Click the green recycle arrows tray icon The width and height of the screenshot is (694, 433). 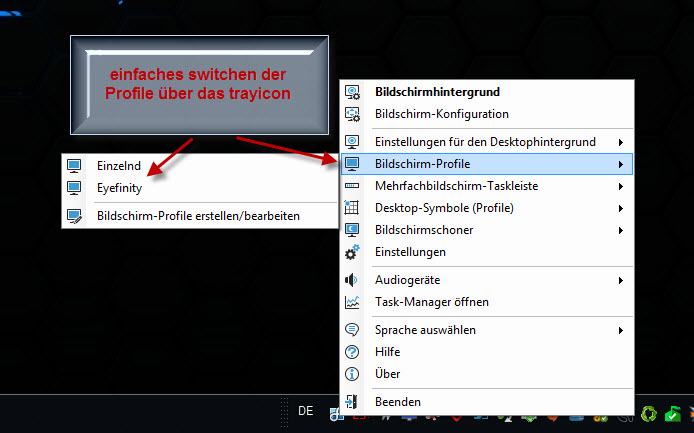(649, 414)
